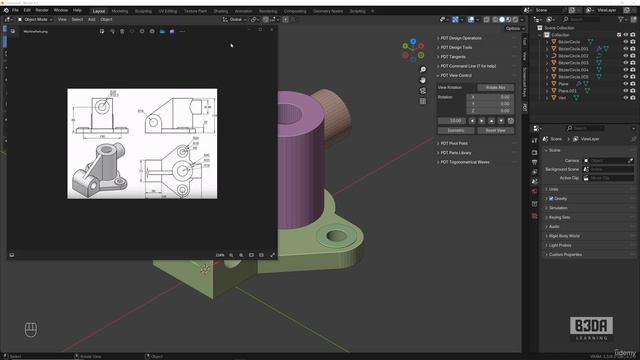Click the Rotate Abs button

[496, 87]
